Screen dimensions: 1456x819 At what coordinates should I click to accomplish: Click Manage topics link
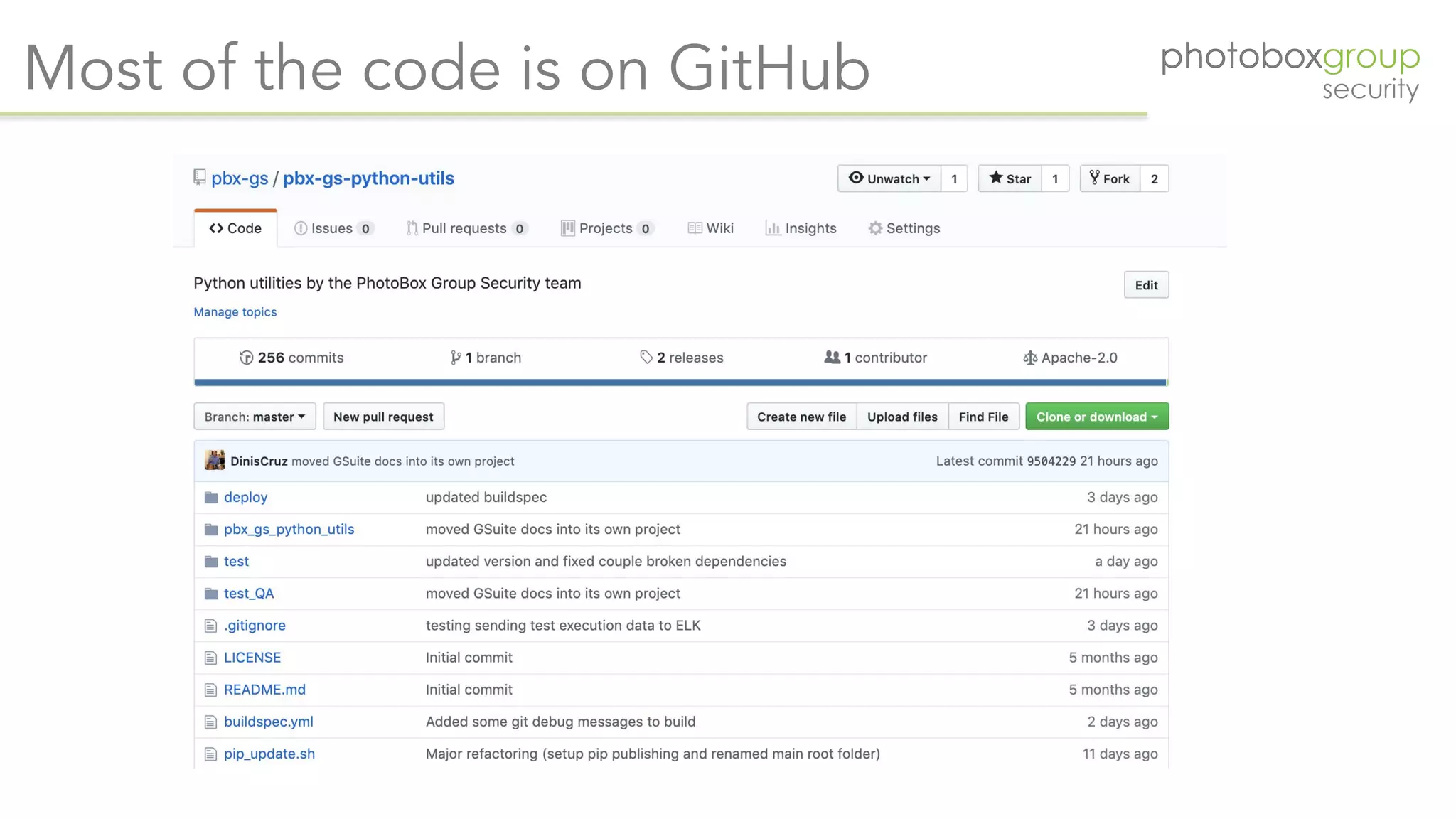pyautogui.click(x=235, y=312)
